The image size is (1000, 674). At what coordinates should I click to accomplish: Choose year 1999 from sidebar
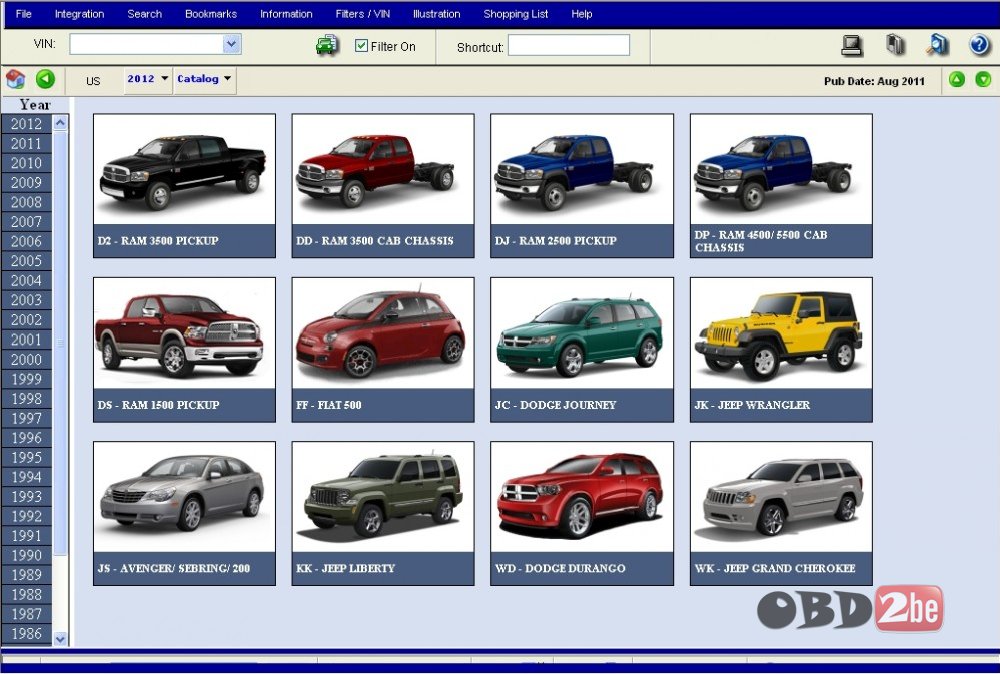(26, 379)
